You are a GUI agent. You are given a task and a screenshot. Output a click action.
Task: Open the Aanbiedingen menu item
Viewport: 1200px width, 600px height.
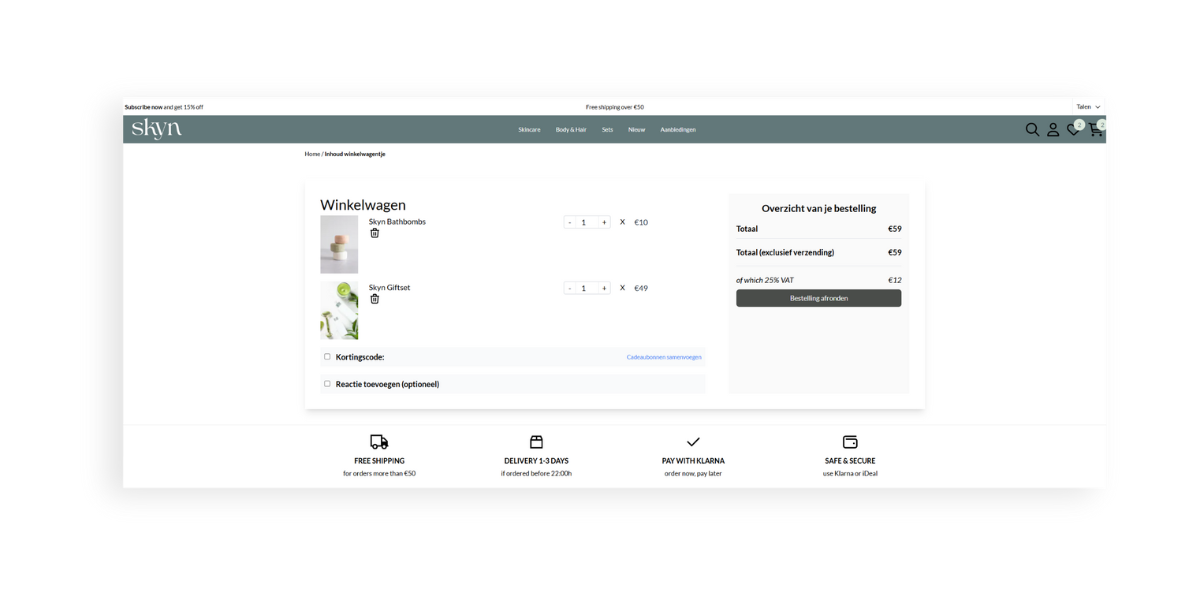(679, 129)
